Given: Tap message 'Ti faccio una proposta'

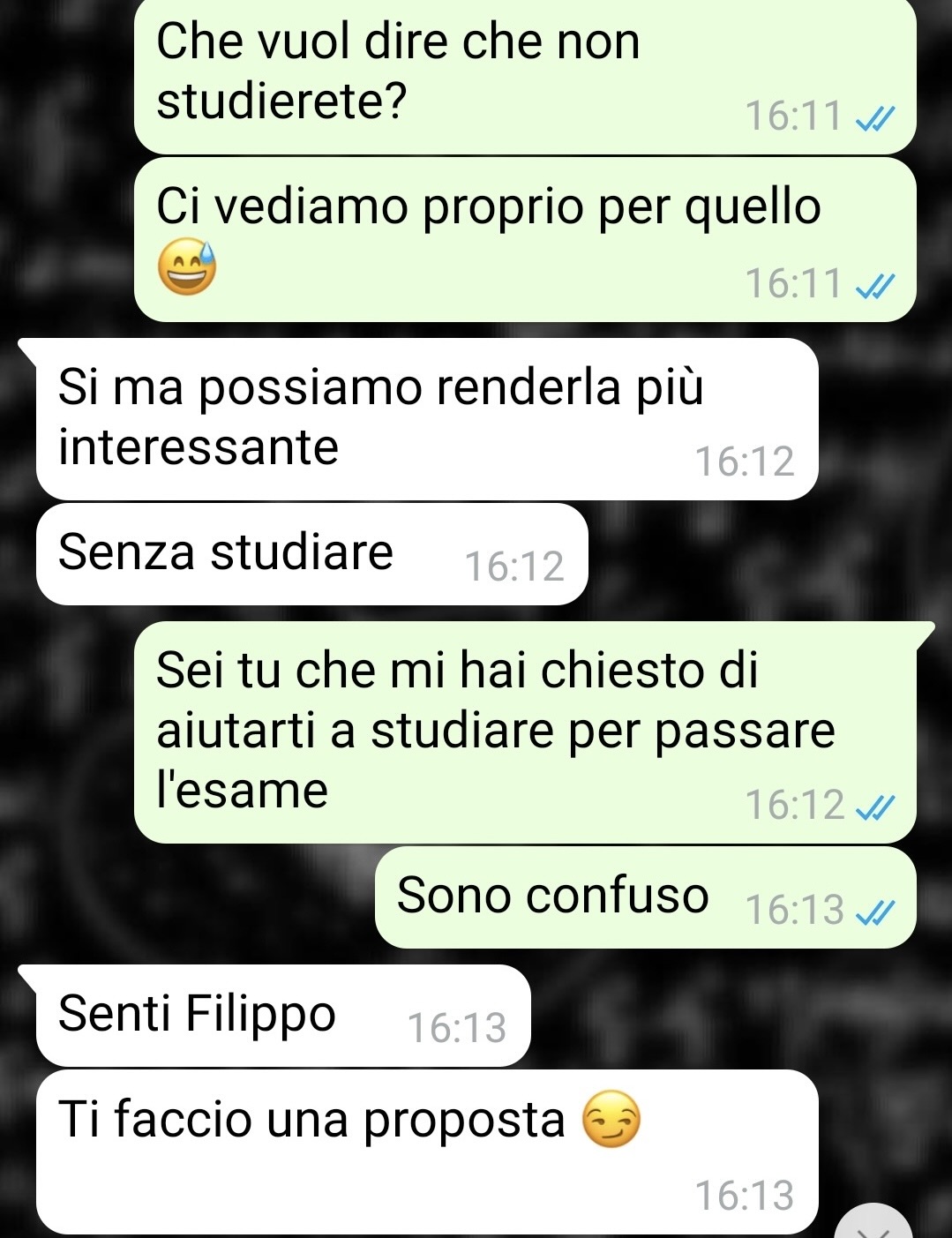Looking at the screenshot, I should (427, 1152).
